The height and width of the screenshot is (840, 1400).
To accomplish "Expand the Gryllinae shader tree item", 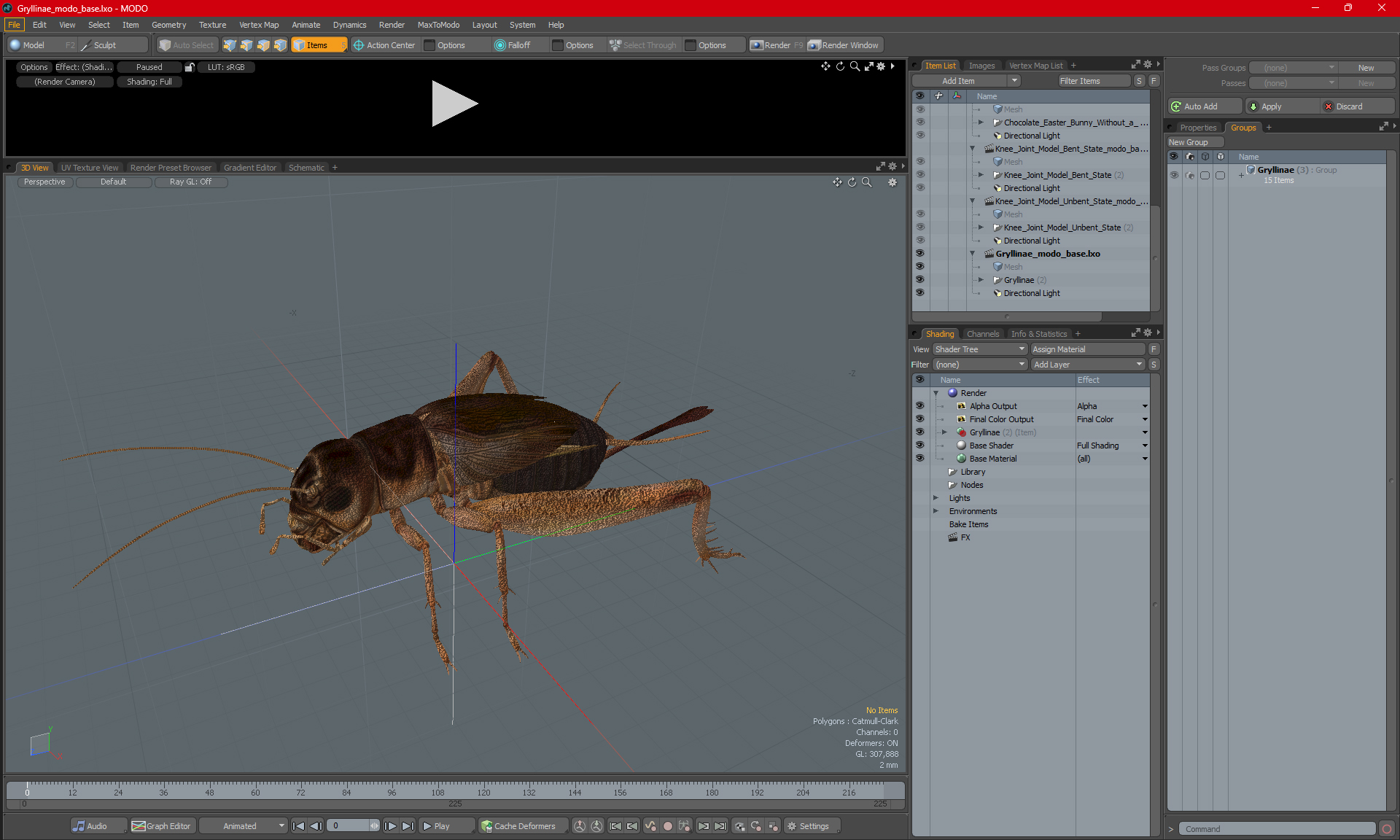I will tap(944, 432).
